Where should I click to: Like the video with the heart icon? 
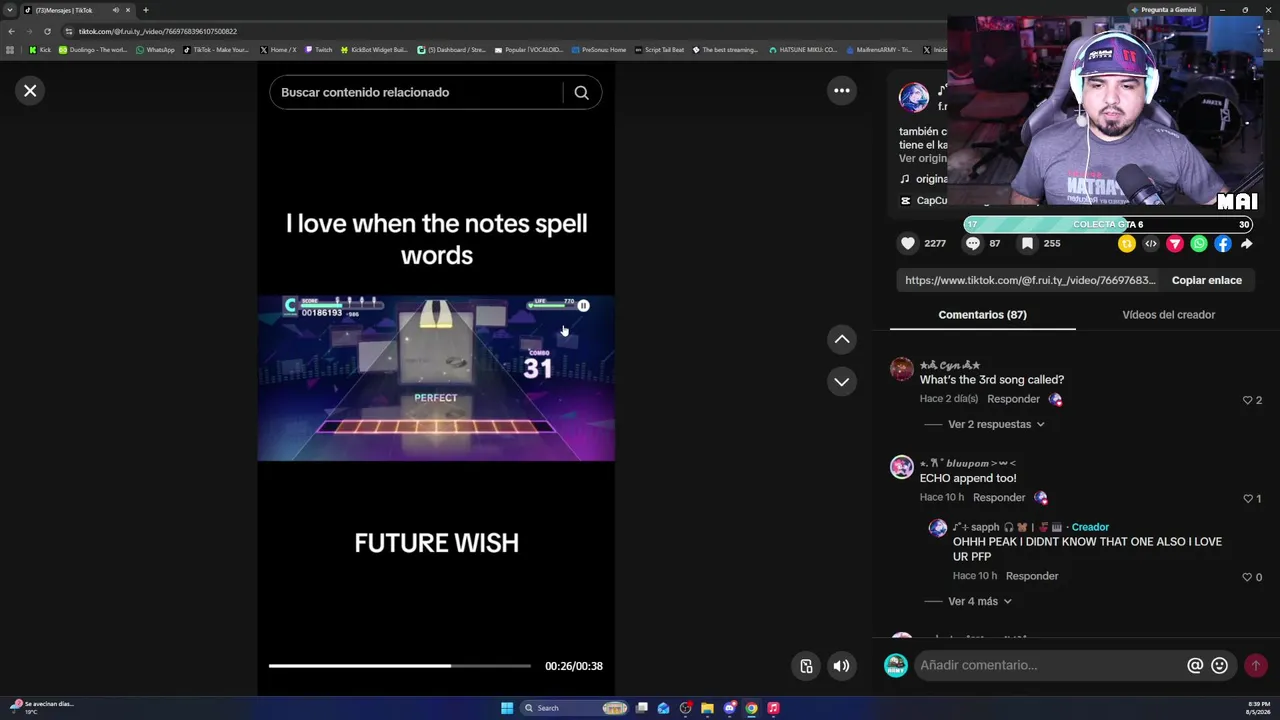[x=908, y=243]
